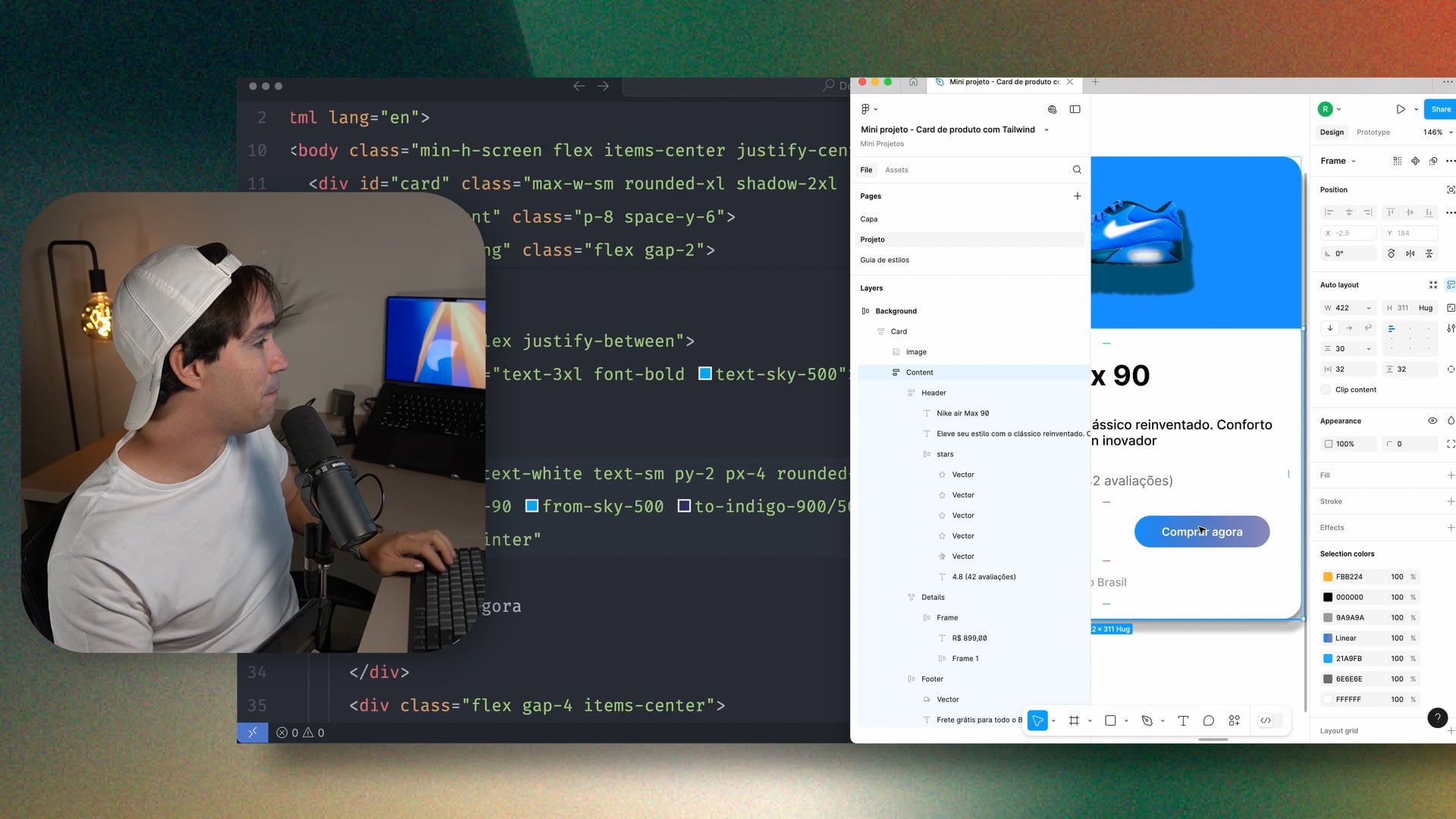This screenshot has height=819, width=1456.
Task: Select the Comment tool
Action: click(x=1209, y=720)
